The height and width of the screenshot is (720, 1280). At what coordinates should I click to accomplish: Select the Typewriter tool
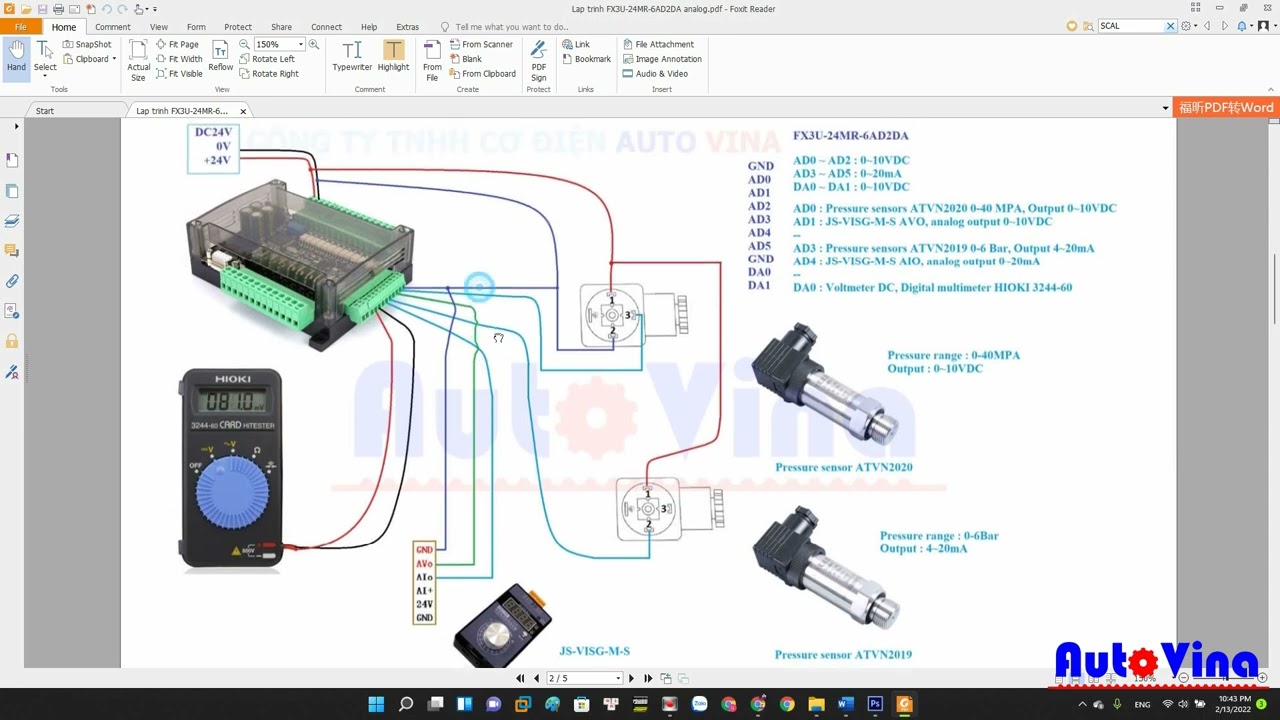pyautogui.click(x=352, y=56)
